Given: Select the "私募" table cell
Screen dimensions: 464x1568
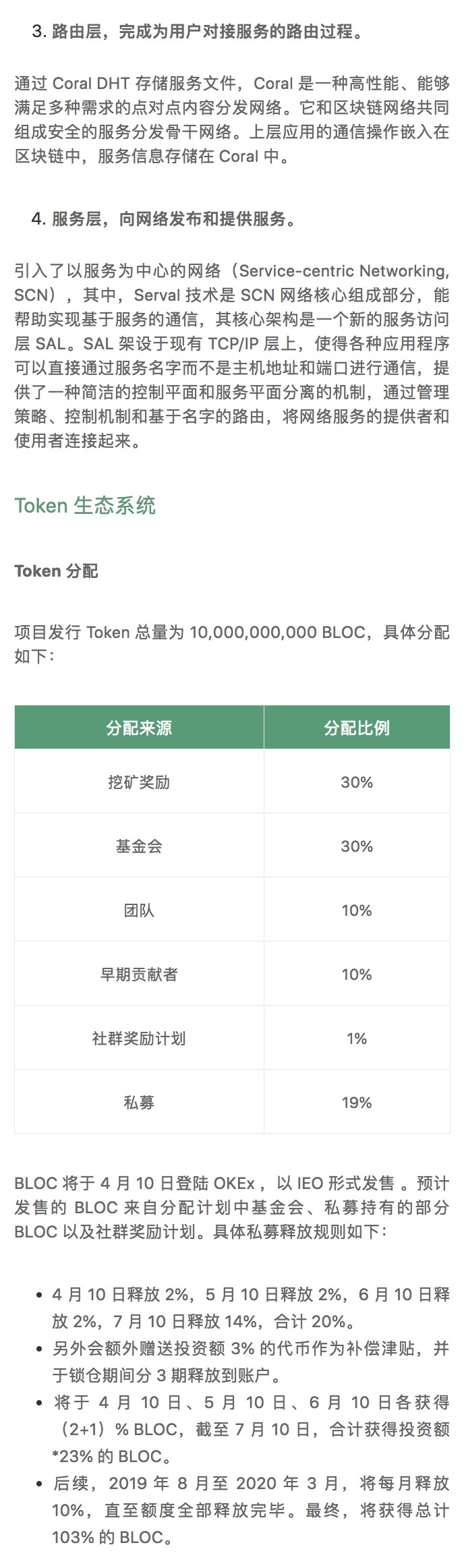Looking at the screenshot, I should [139, 1103].
